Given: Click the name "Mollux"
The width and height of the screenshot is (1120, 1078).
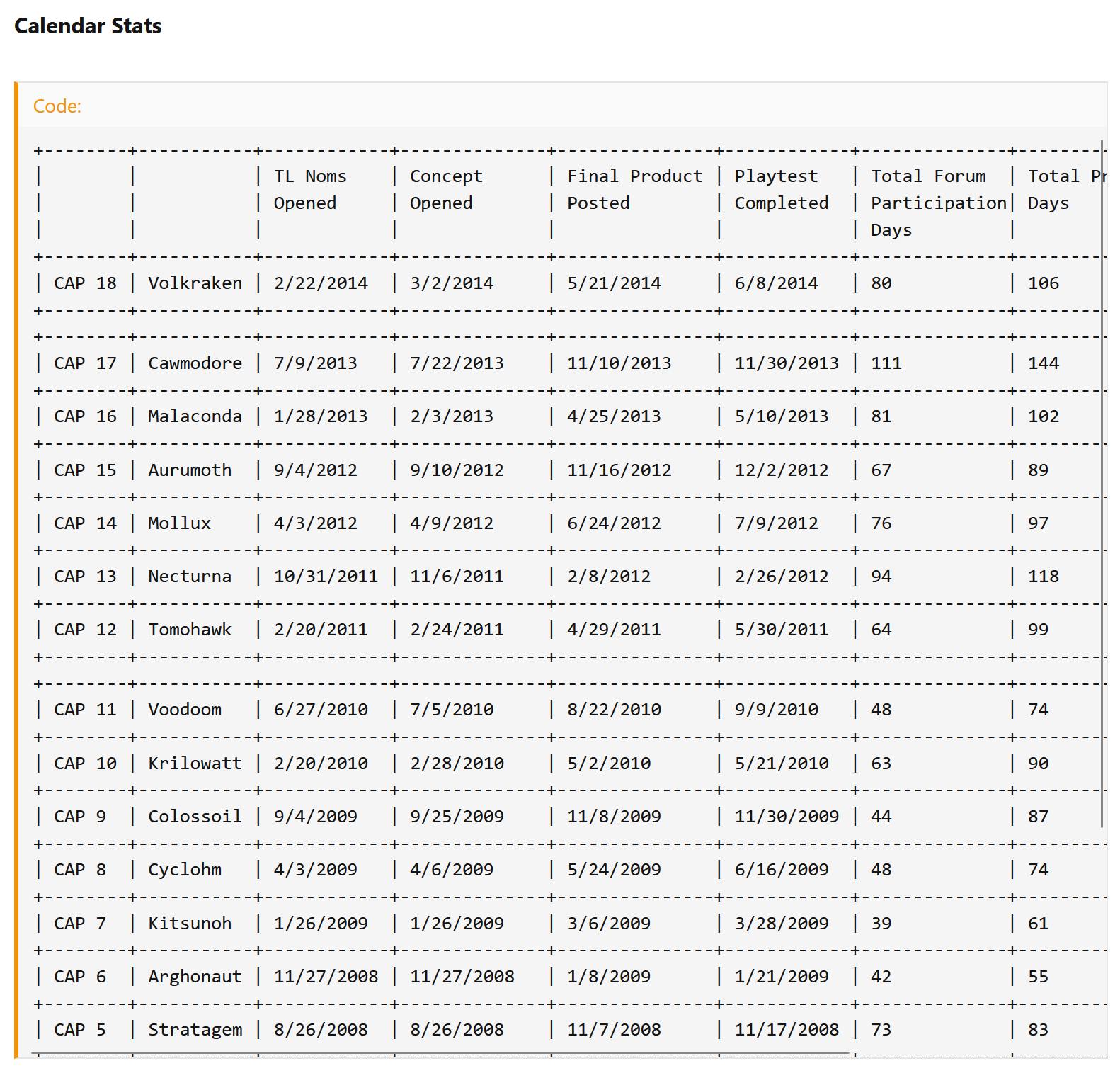Looking at the screenshot, I should point(179,523).
